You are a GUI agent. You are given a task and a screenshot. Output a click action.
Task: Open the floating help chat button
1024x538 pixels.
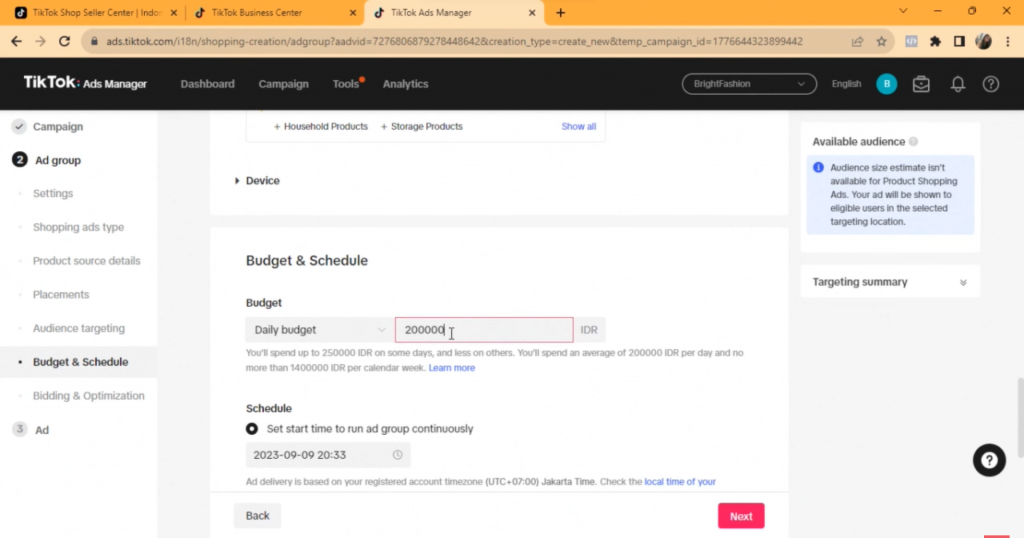pos(988,460)
